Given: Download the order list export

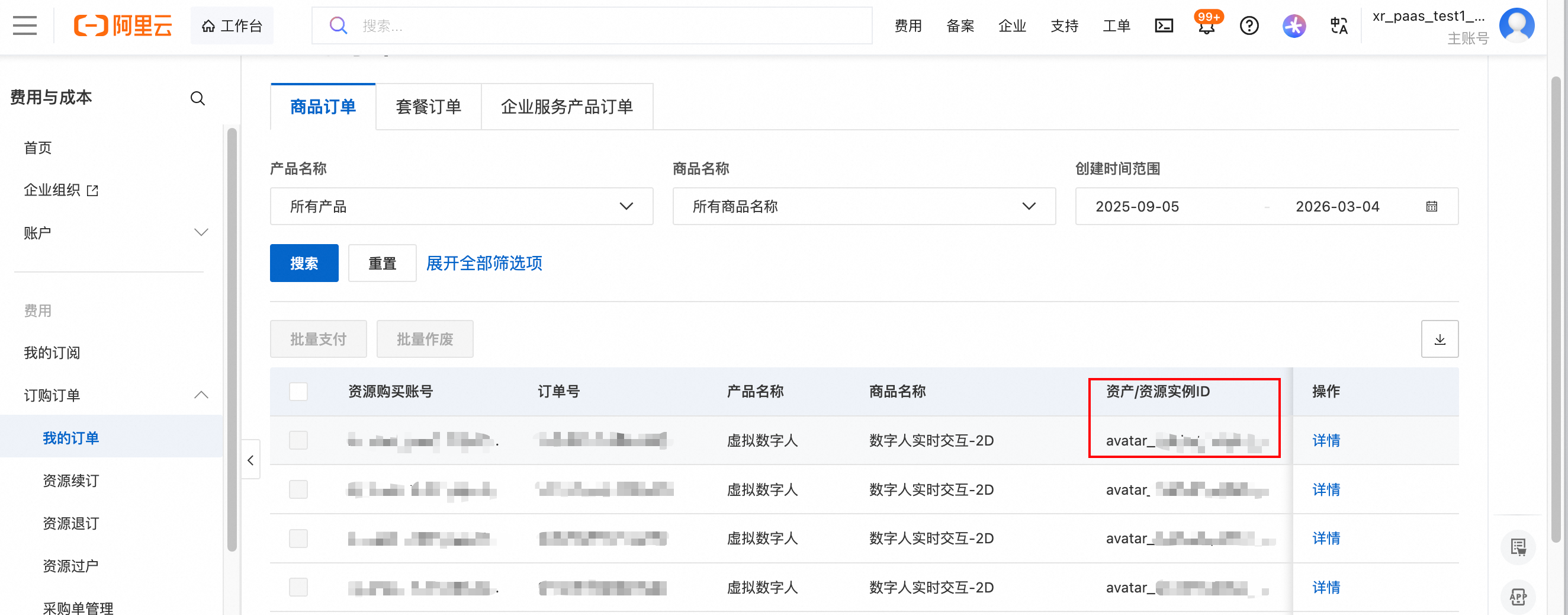Looking at the screenshot, I should (x=1440, y=339).
